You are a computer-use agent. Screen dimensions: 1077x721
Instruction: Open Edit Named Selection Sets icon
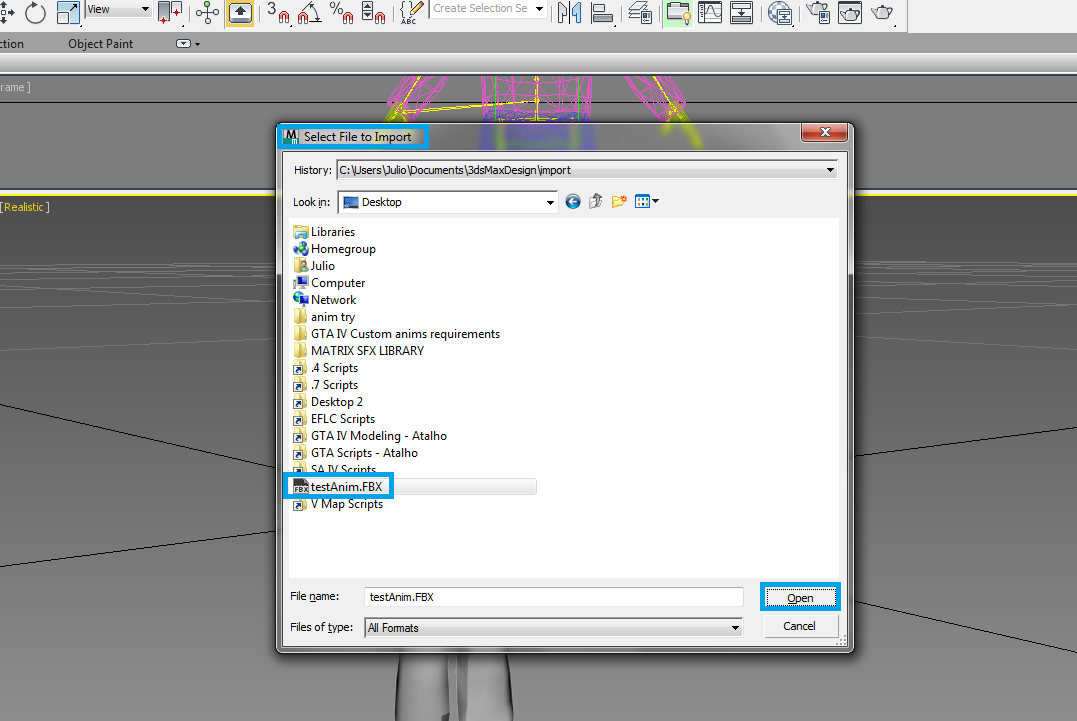411,12
